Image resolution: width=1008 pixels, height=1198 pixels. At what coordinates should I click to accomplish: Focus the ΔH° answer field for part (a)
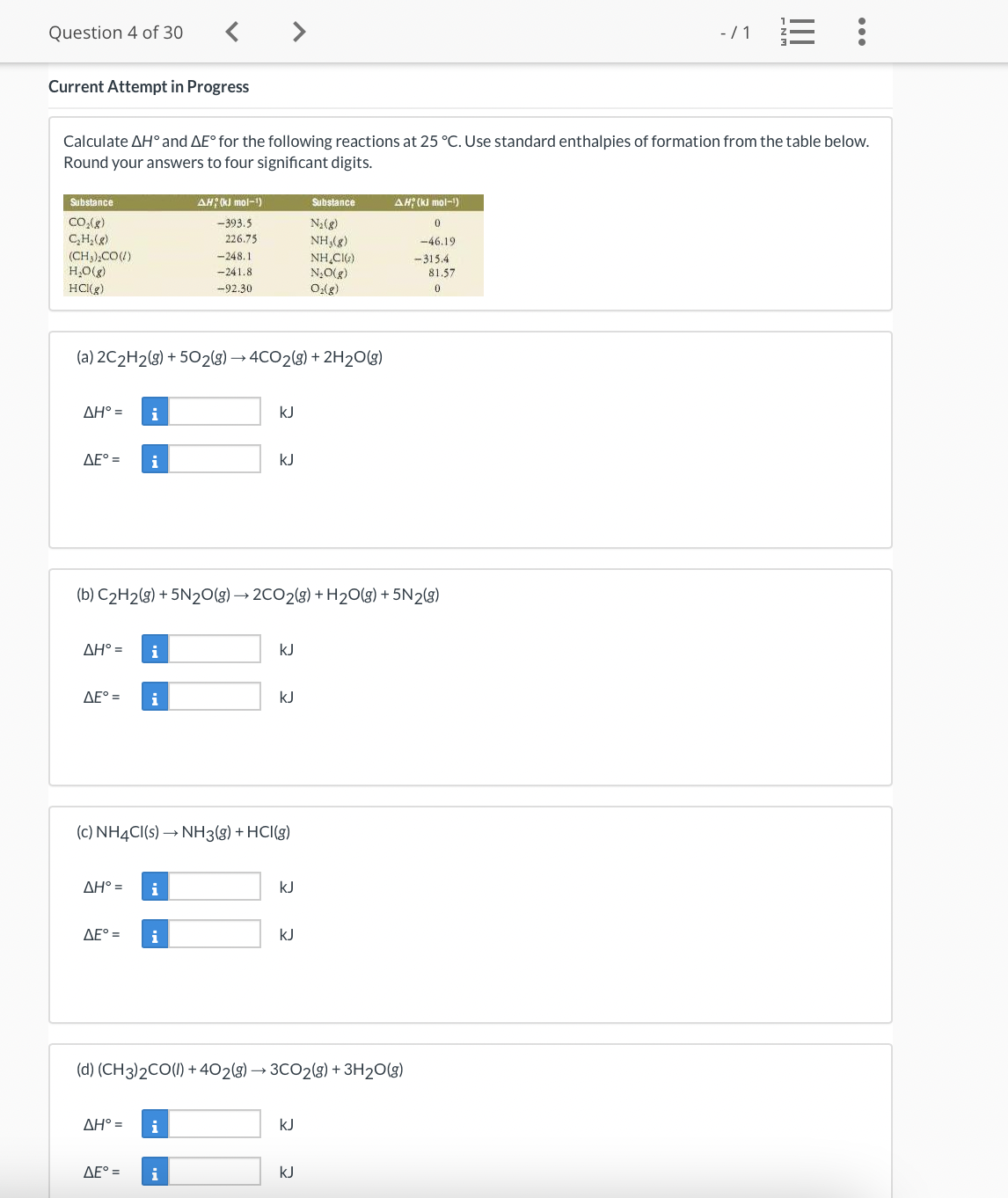[215, 412]
